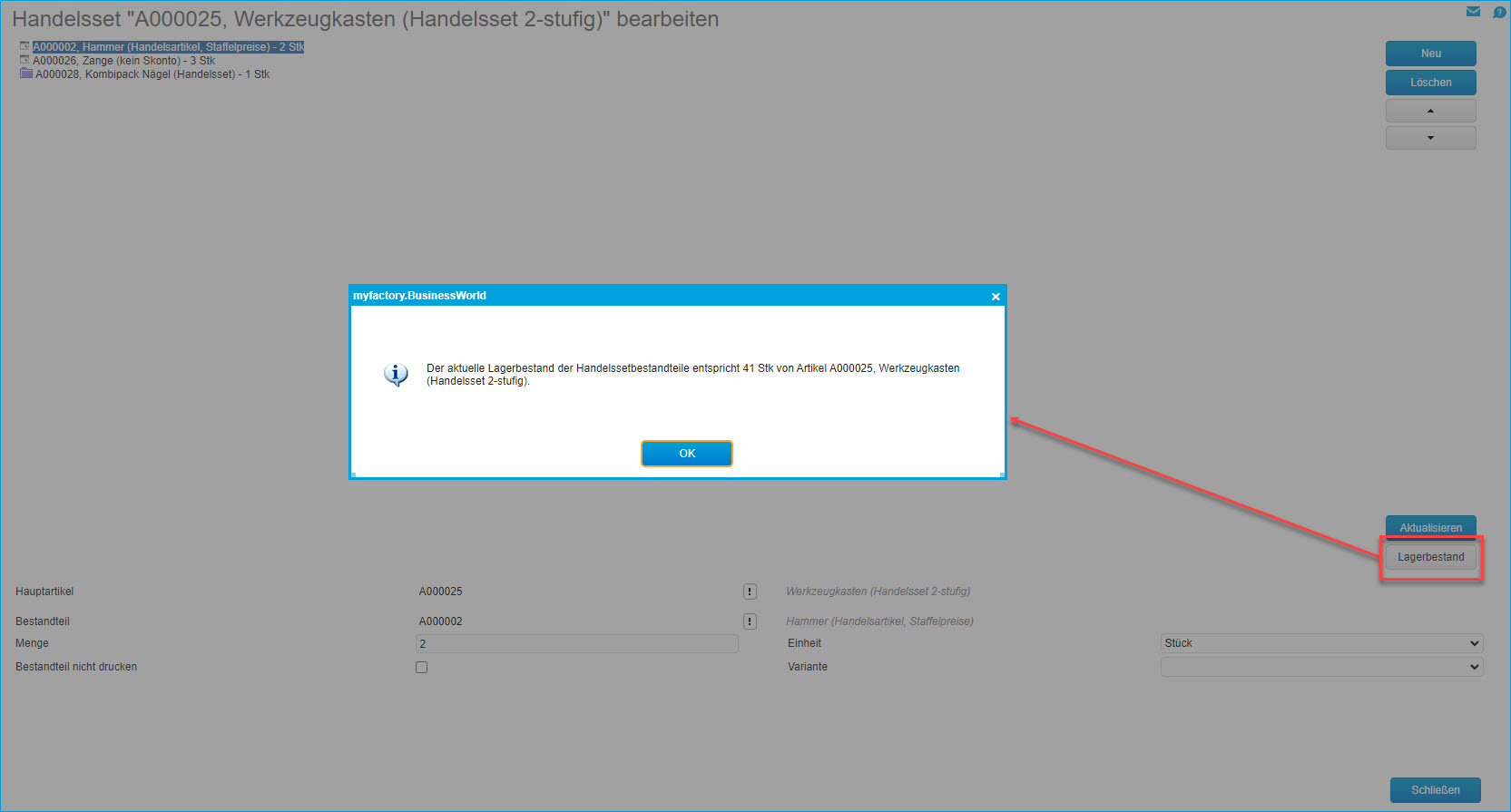Click the Hauptartikel label
The height and width of the screenshot is (812, 1511).
click(x=44, y=592)
